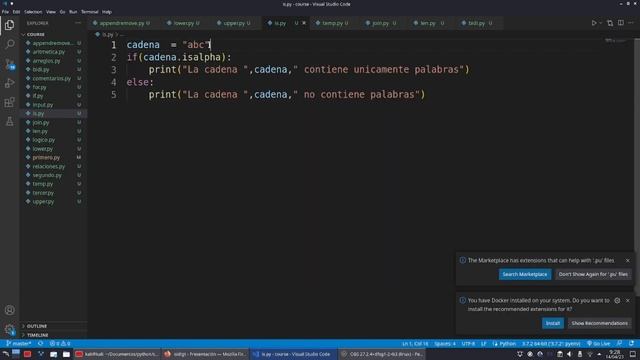The height and width of the screenshot is (360, 640).
Task: Synchronize changes from the status bar
Action: 40,344
